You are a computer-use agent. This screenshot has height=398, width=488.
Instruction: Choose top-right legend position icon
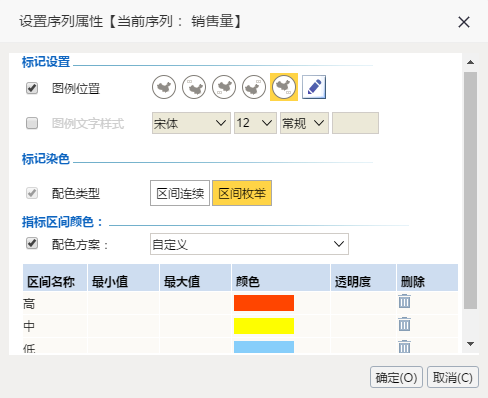pyautogui.click(x=254, y=87)
